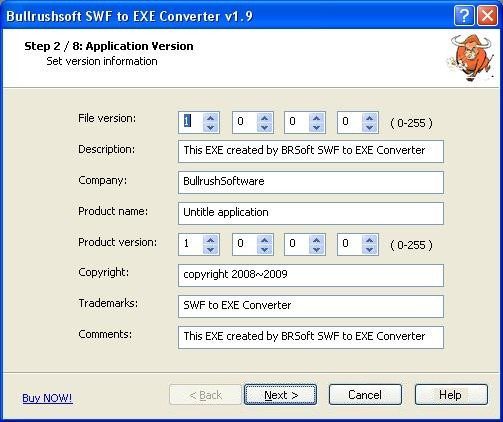Image resolution: width=503 pixels, height=422 pixels.
Task: Click the File version label
Action: 107,118
